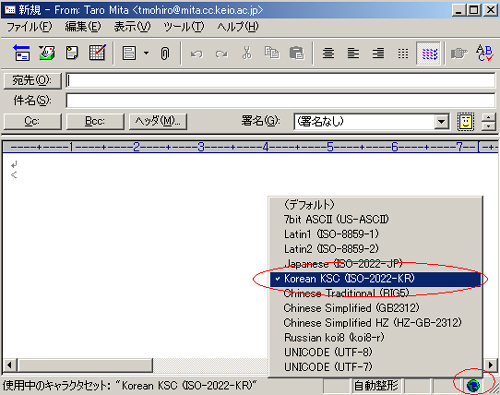Viewport: 500px width, 395px height.
Task: Open the dropdown arrow beside template icon
Action: (x=146, y=53)
